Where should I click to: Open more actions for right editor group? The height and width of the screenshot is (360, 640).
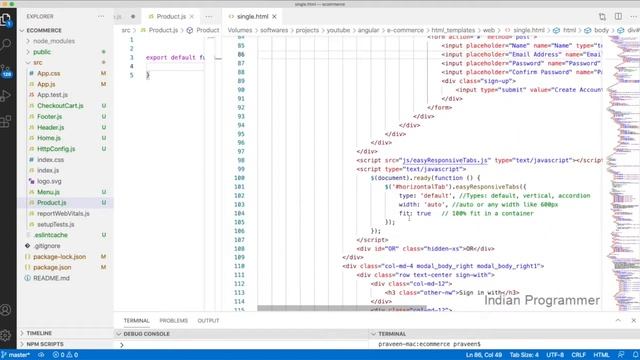click(633, 16)
